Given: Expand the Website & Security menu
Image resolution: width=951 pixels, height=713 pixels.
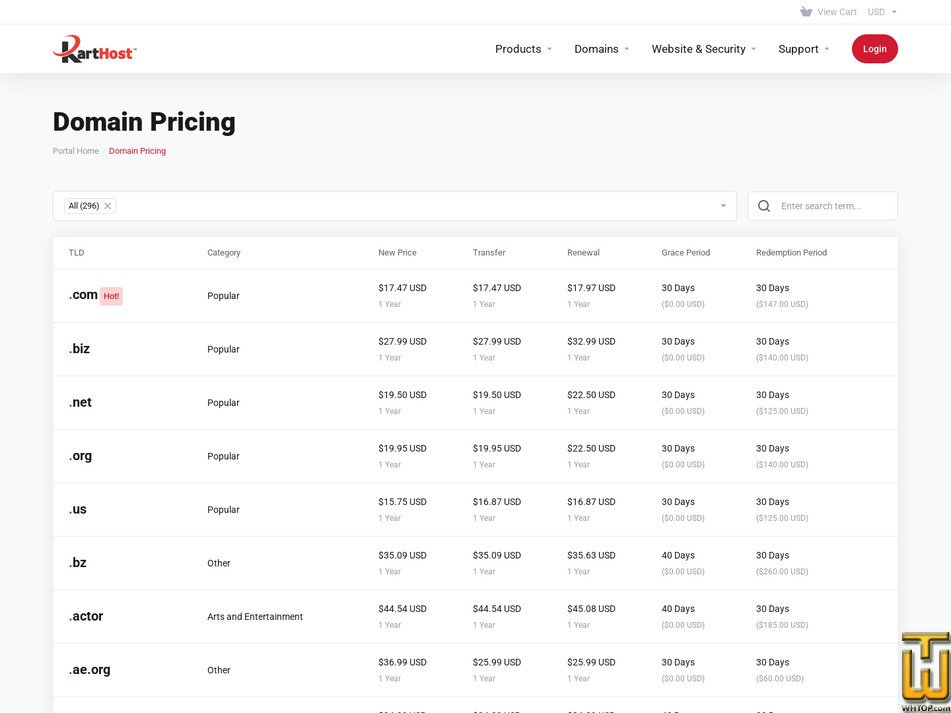Looking at the screenshot, I should coord(704,49).
